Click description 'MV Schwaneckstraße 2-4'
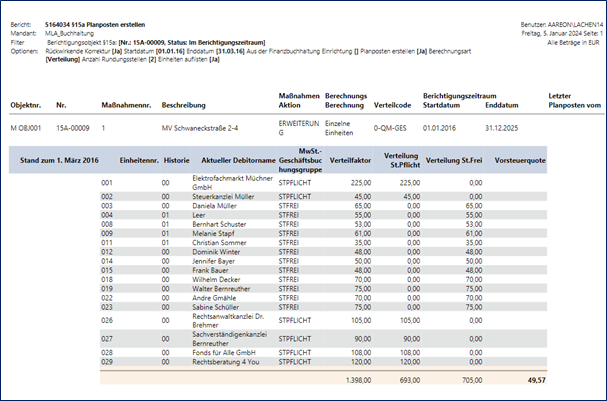This screenshot has height=401, width=607. coord(208,128)
